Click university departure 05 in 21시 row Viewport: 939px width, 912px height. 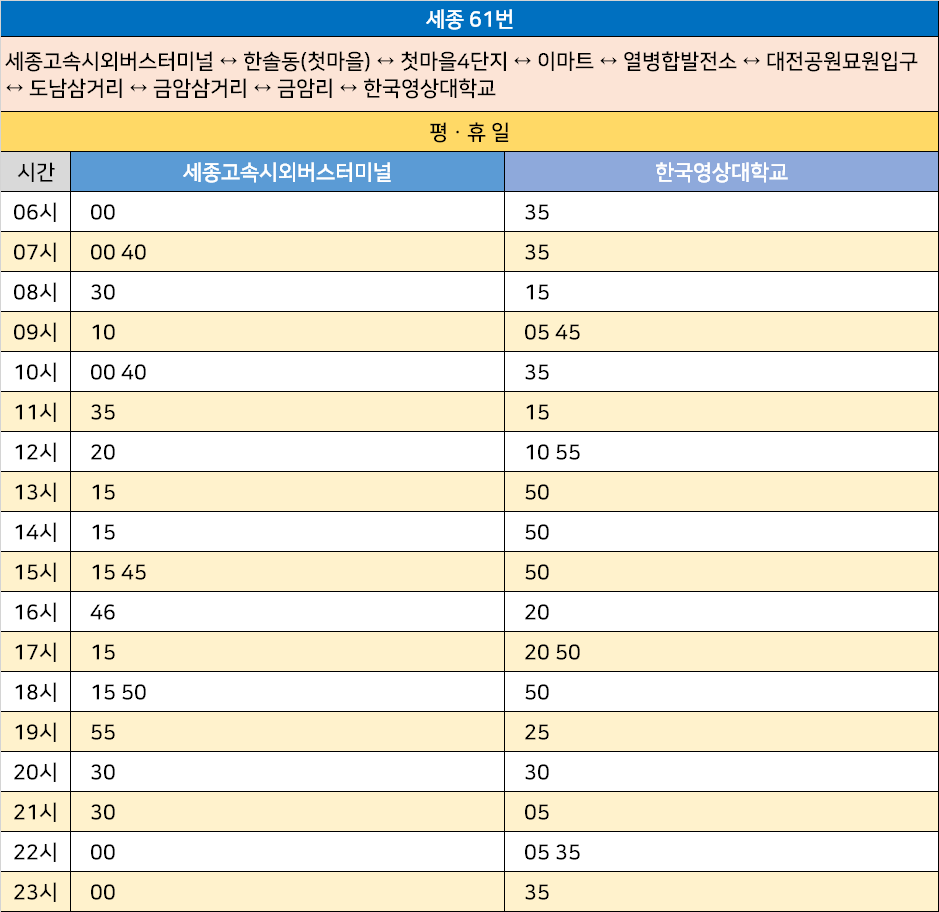537,812
